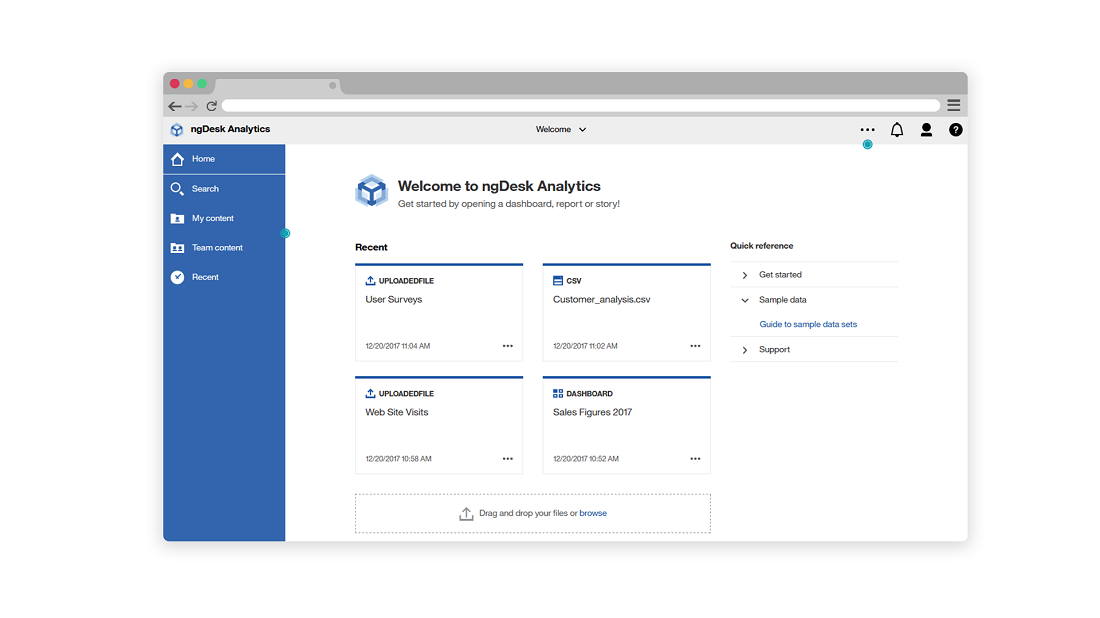
Task: Click the dashboard icon on Sales Figures card
Action: click(x=558, y=394)
